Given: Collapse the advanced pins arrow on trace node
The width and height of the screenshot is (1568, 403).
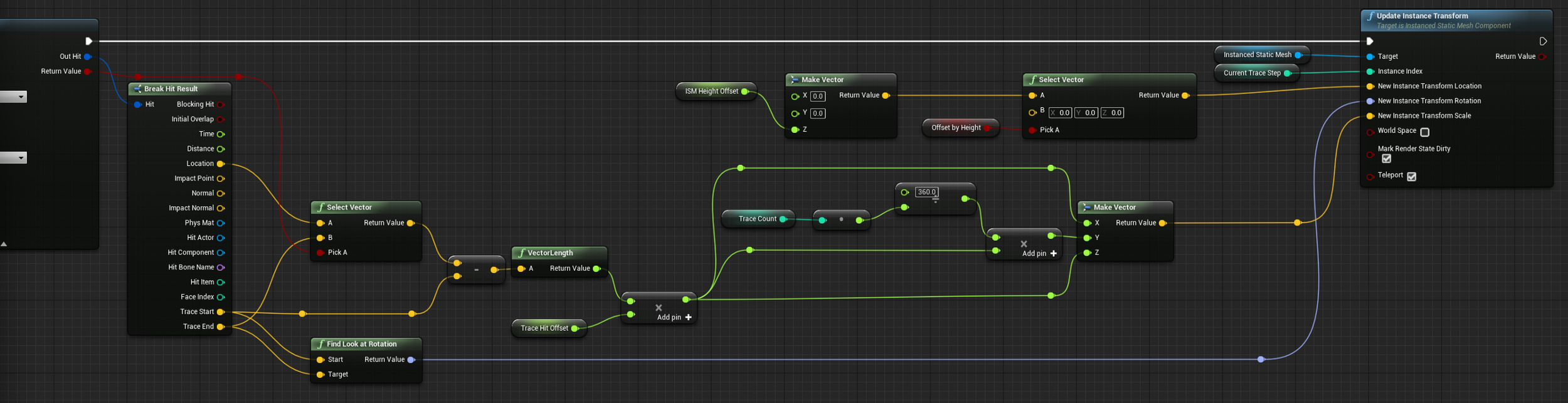Looking at the screenshot, I should (4, 244).
